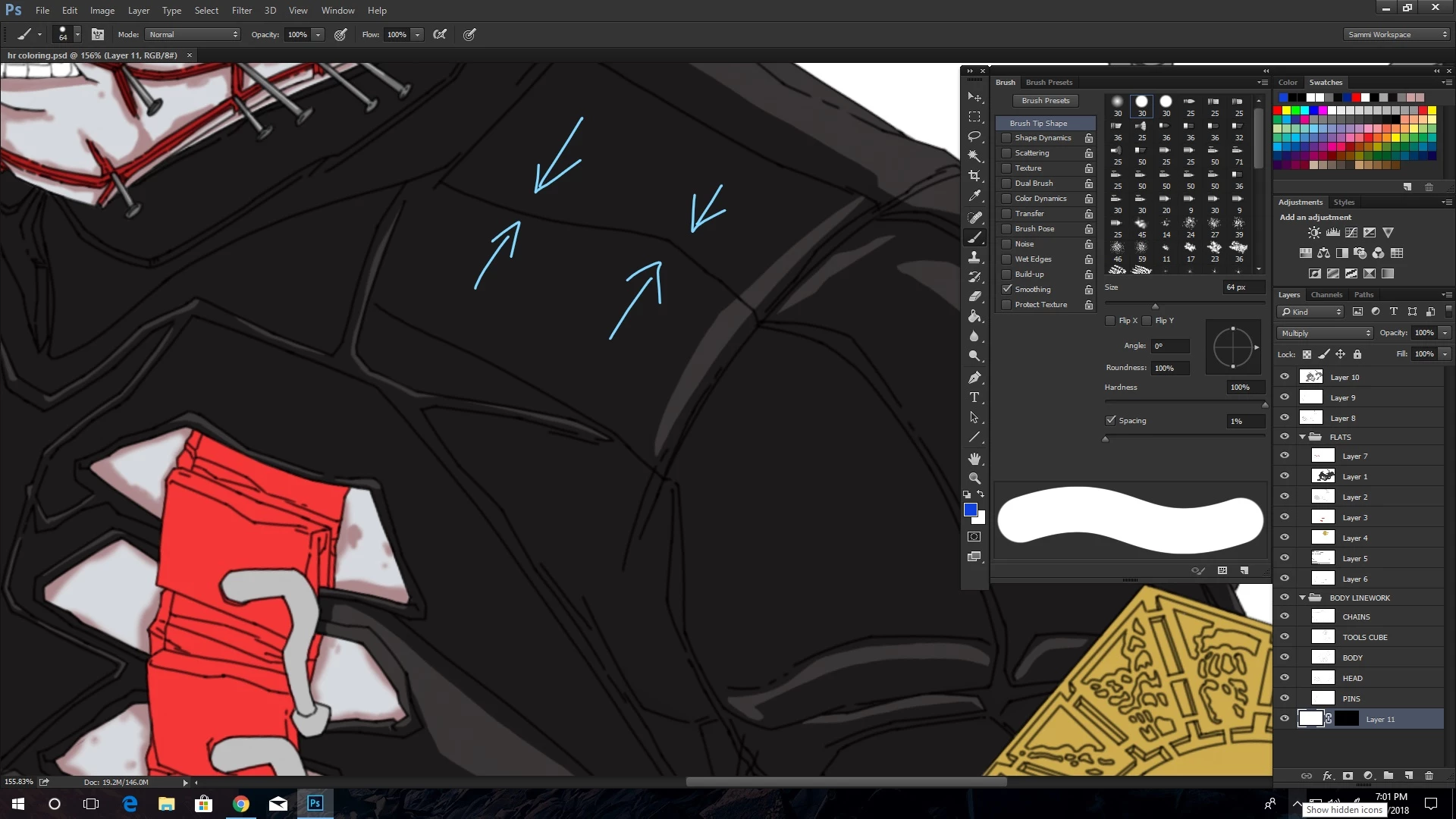Select the Pen tool

[974, 378]
